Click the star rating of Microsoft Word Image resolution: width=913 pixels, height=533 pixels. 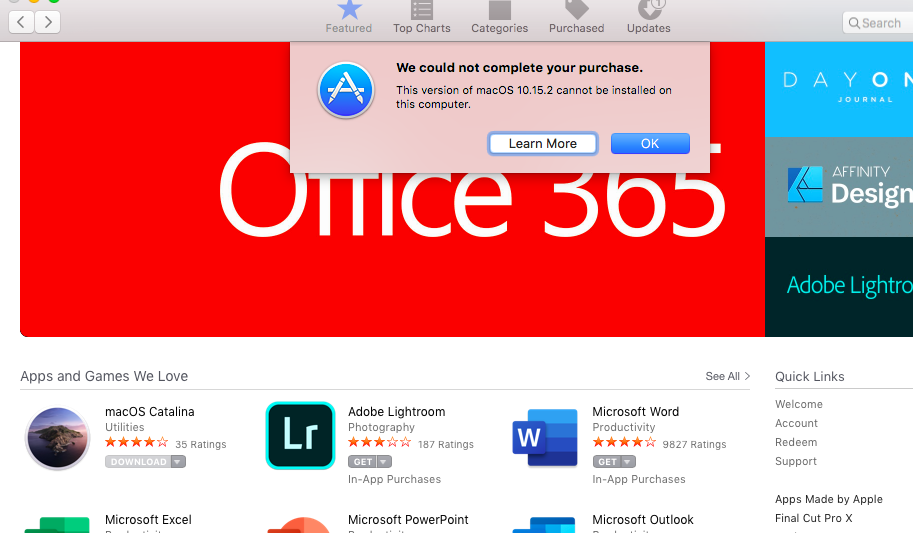pos(624,443)
